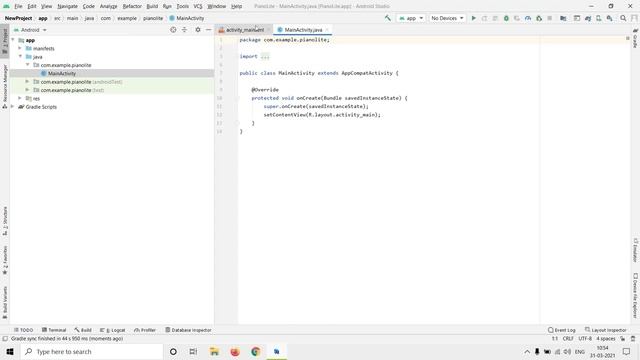The image size is (640, 360).
Task: Open the app run configuration dropdown
Action: (x=411, y=18)
